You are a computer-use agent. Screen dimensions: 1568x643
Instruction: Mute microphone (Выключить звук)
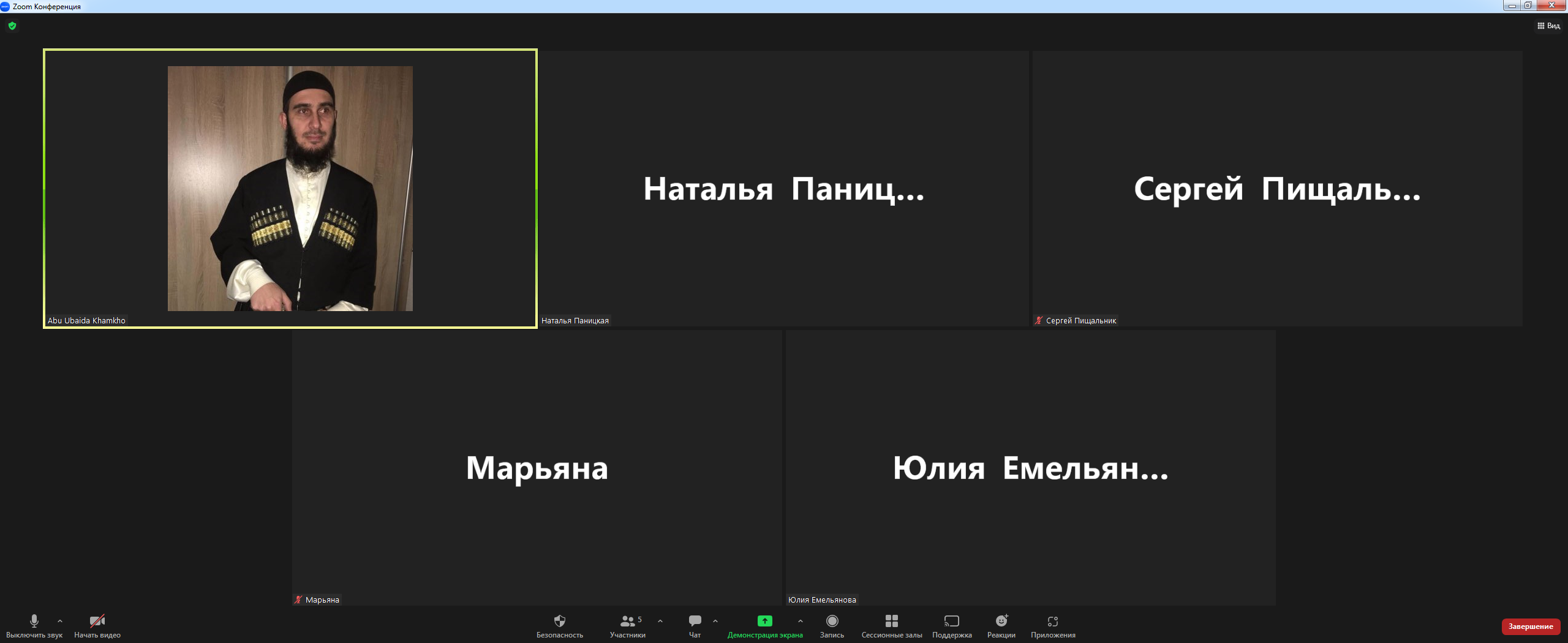(x=34, y=622)
